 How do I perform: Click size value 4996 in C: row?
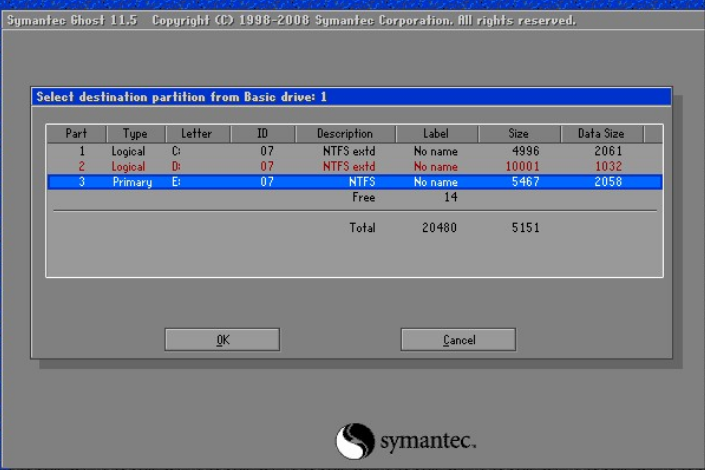point(525,151)
